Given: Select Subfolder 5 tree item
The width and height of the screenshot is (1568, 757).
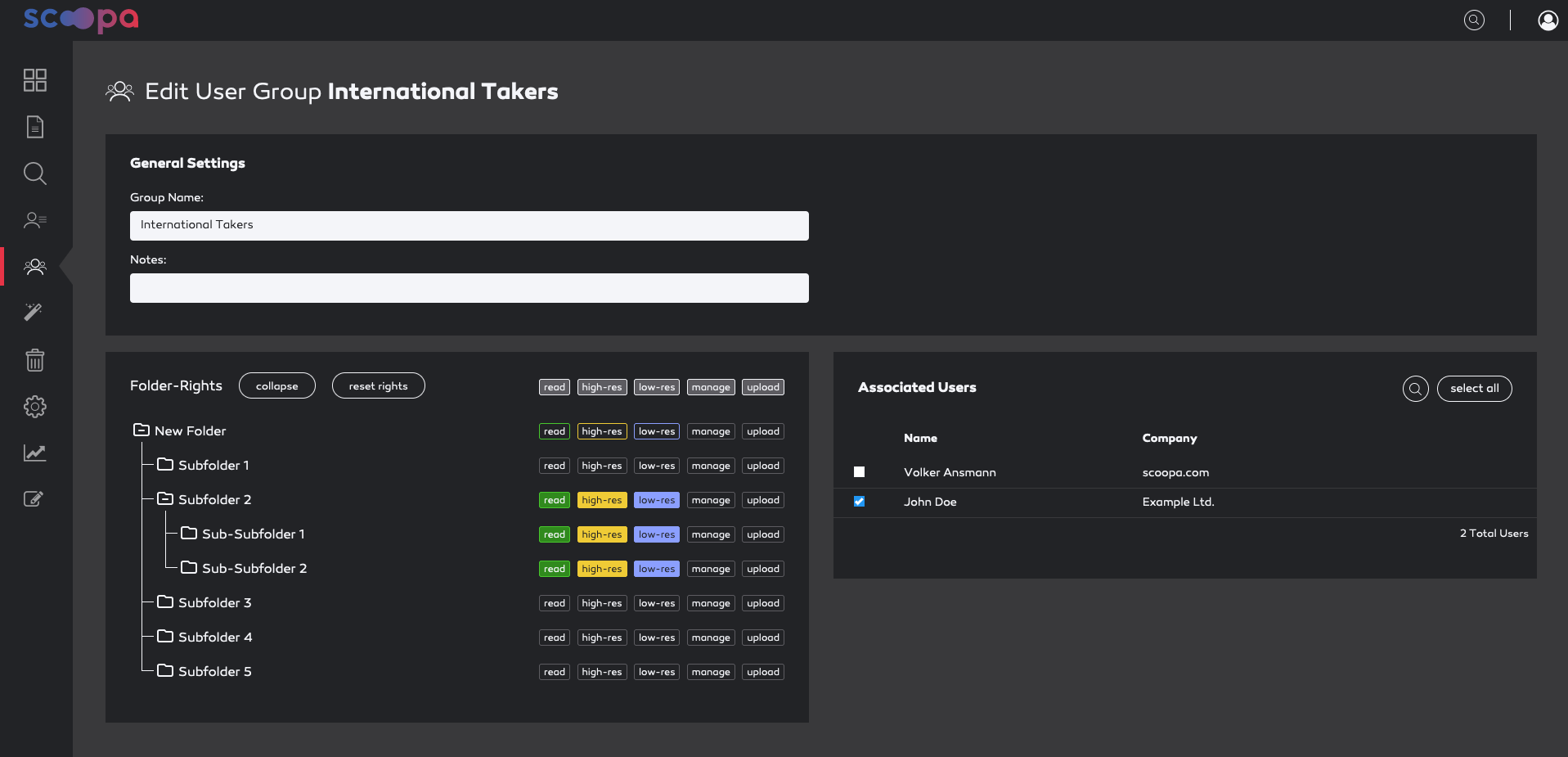Looking at the screenshot, I should [x=215, y=671].
